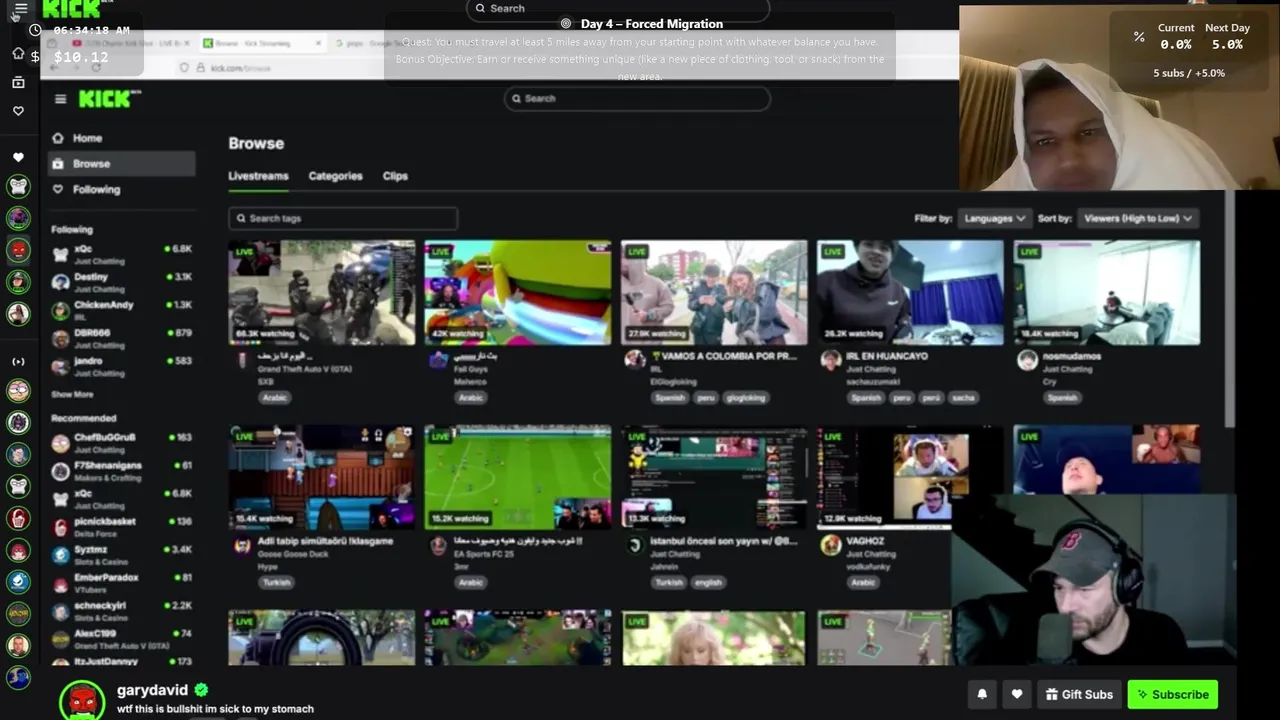
Task: Switch to the Categories tab
Action: click(x=335, y=176)
